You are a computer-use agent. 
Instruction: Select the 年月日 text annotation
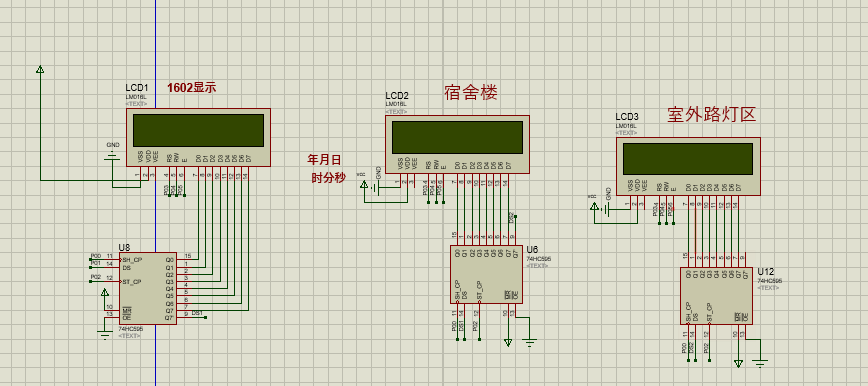[x=324, y=159]
